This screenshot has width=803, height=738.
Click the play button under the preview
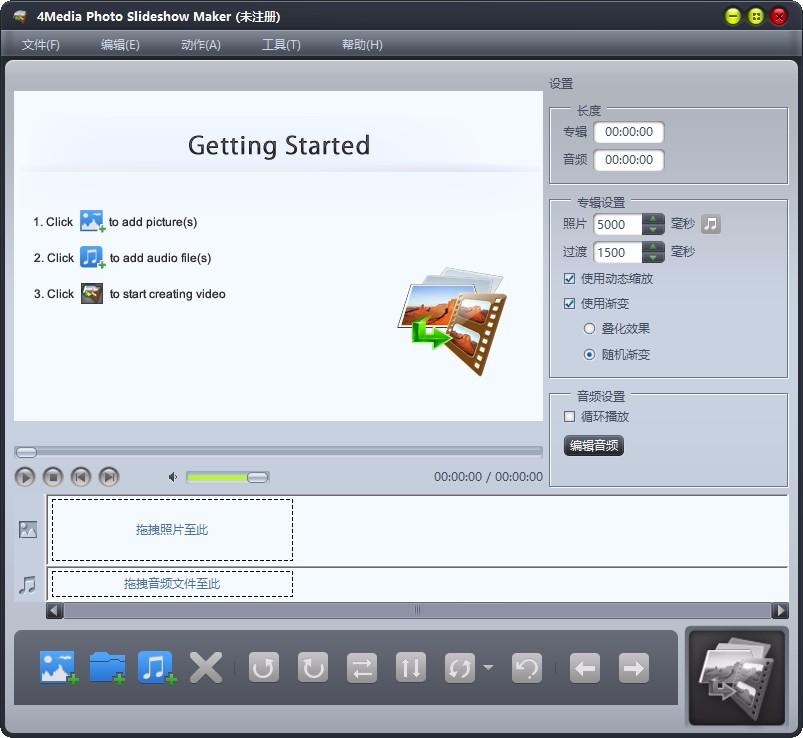tap(25, 477)
